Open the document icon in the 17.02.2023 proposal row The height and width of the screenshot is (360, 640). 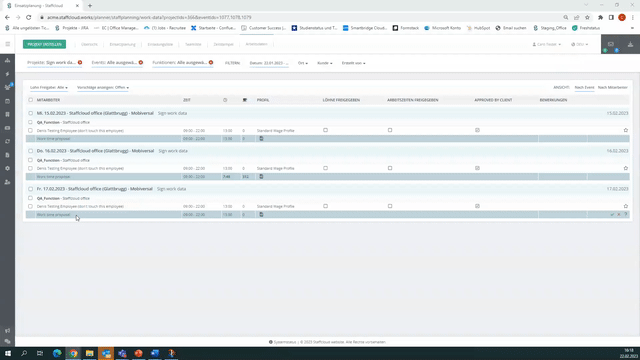pos(261,215)
